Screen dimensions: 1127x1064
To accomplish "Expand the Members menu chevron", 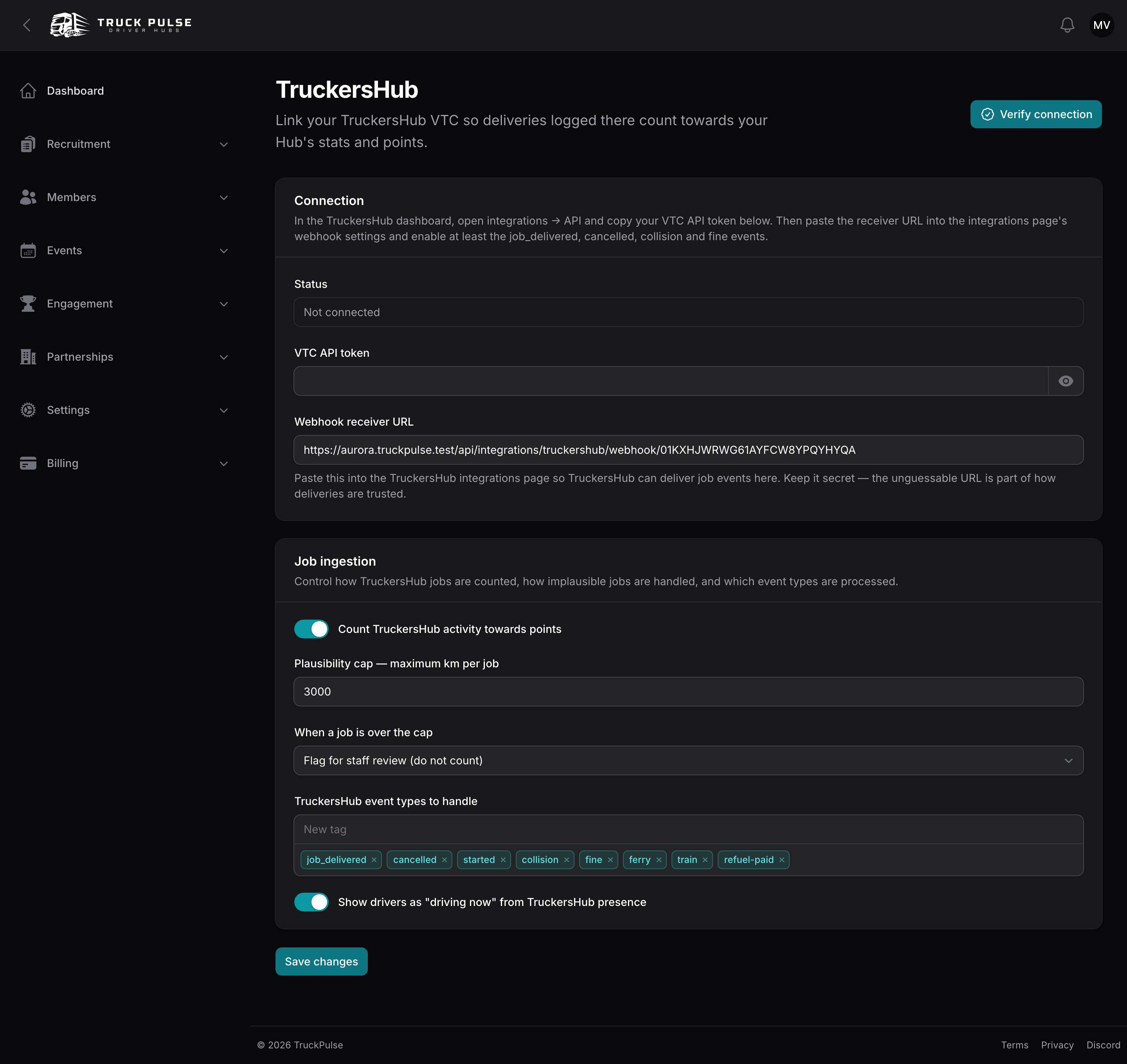I will tap(223, 198).
